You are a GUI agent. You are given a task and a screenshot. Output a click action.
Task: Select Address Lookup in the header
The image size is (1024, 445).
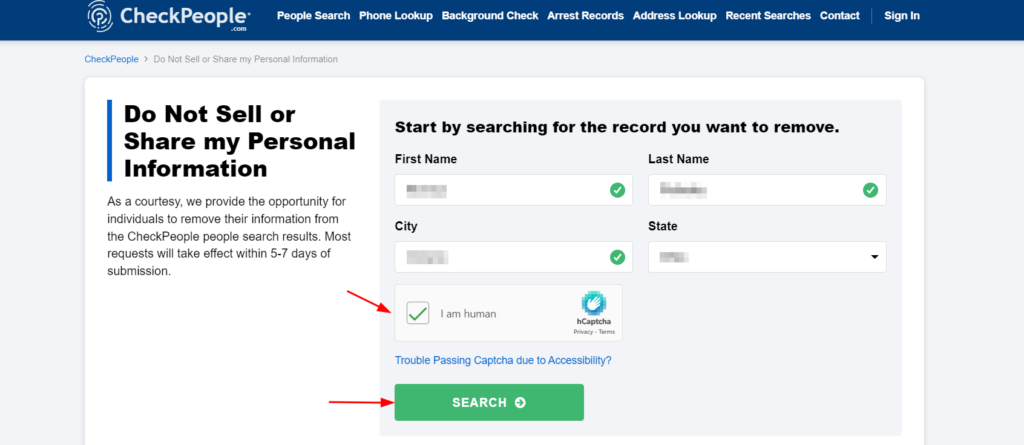click(x=675, y=16)
